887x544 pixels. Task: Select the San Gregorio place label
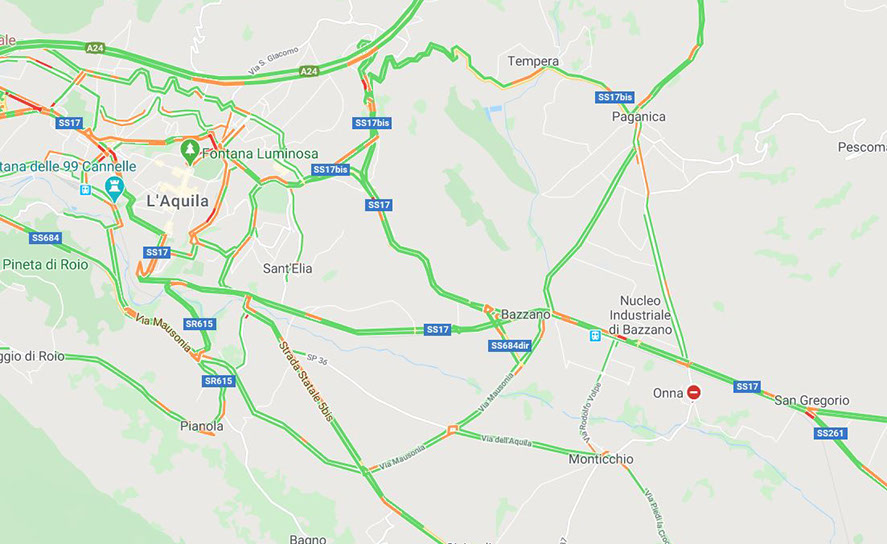click(812, 400)
